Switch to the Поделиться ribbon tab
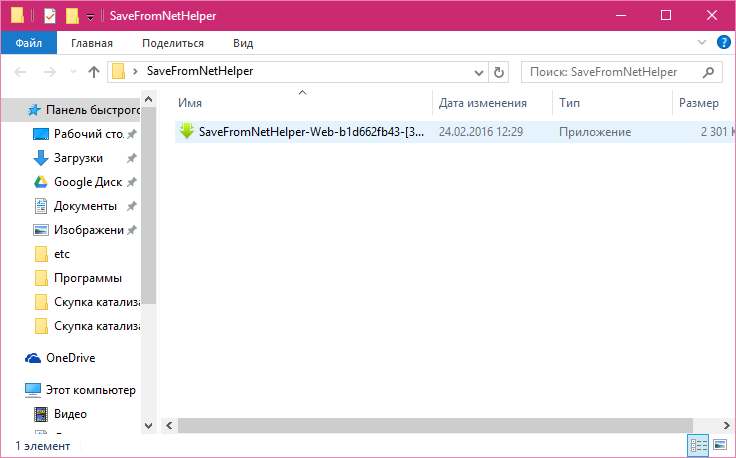 tap(173, 43)
